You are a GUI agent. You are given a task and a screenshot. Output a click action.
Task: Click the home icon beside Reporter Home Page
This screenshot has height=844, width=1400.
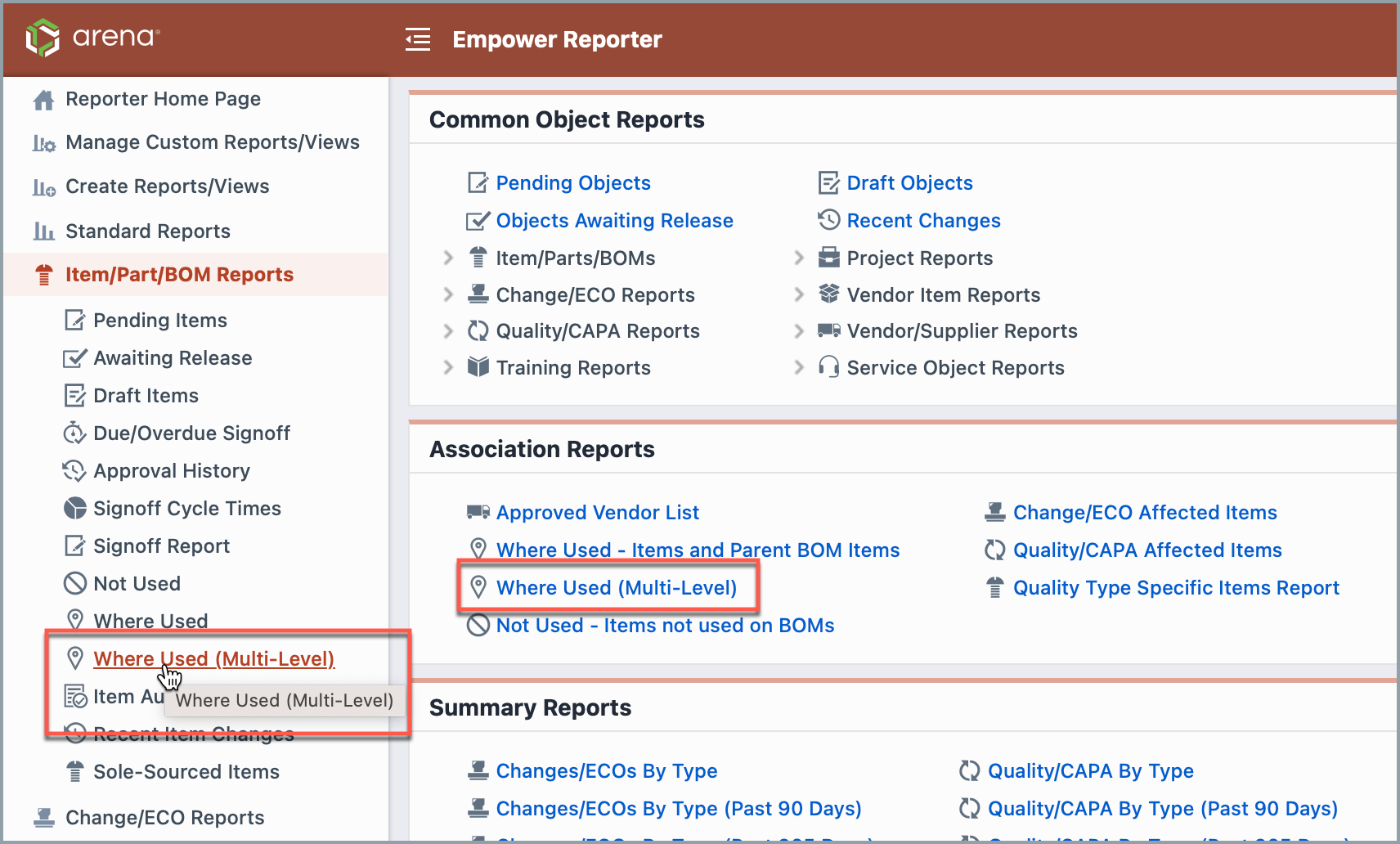43,100
